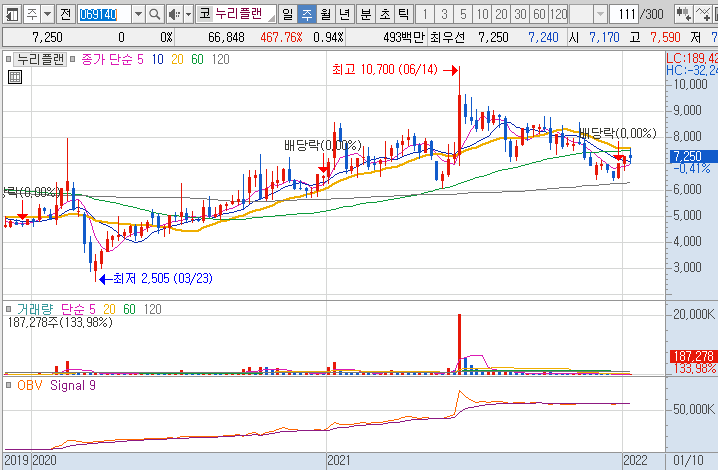Click the 최고 10,700 (06/14) marker

click(x=395, y=70)
